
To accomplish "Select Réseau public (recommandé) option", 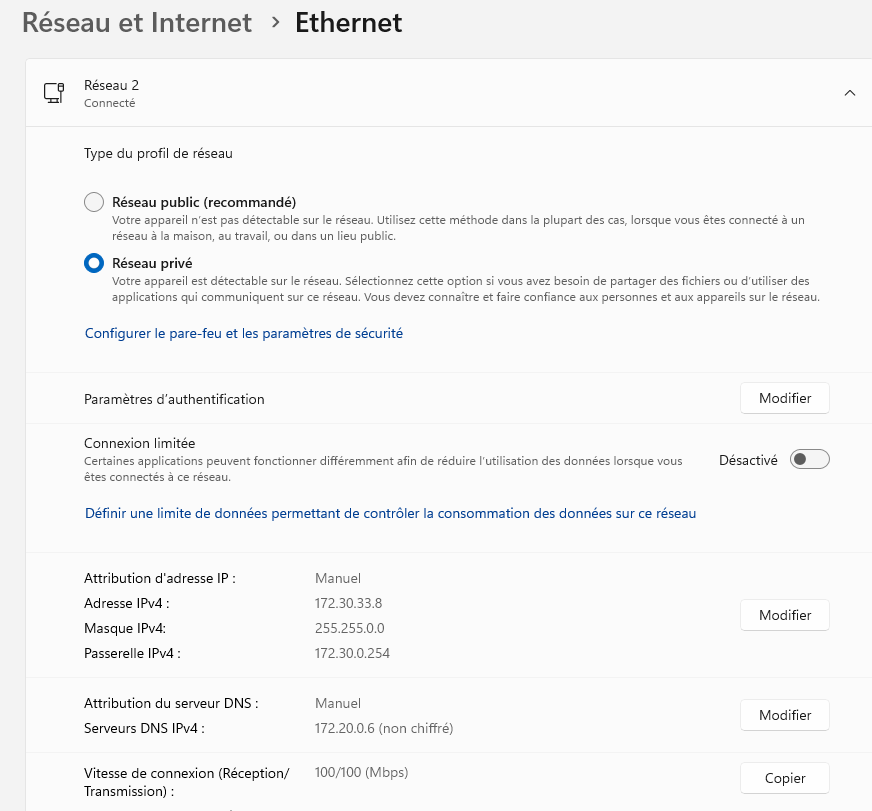I will (x=94, y=202).
